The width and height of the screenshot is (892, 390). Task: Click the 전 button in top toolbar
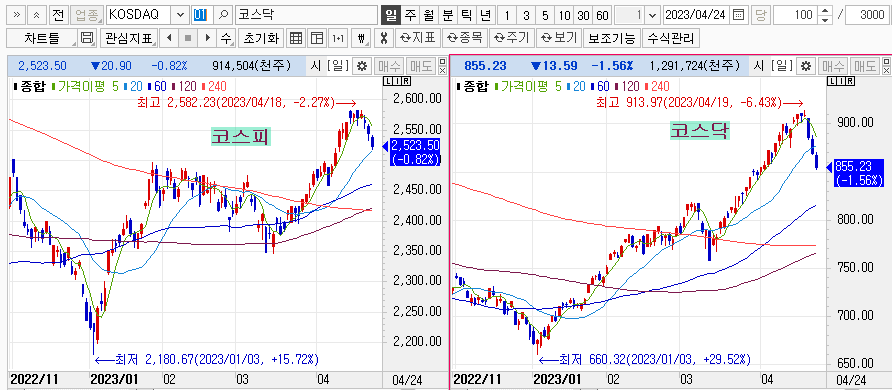[x=58, y=15]
